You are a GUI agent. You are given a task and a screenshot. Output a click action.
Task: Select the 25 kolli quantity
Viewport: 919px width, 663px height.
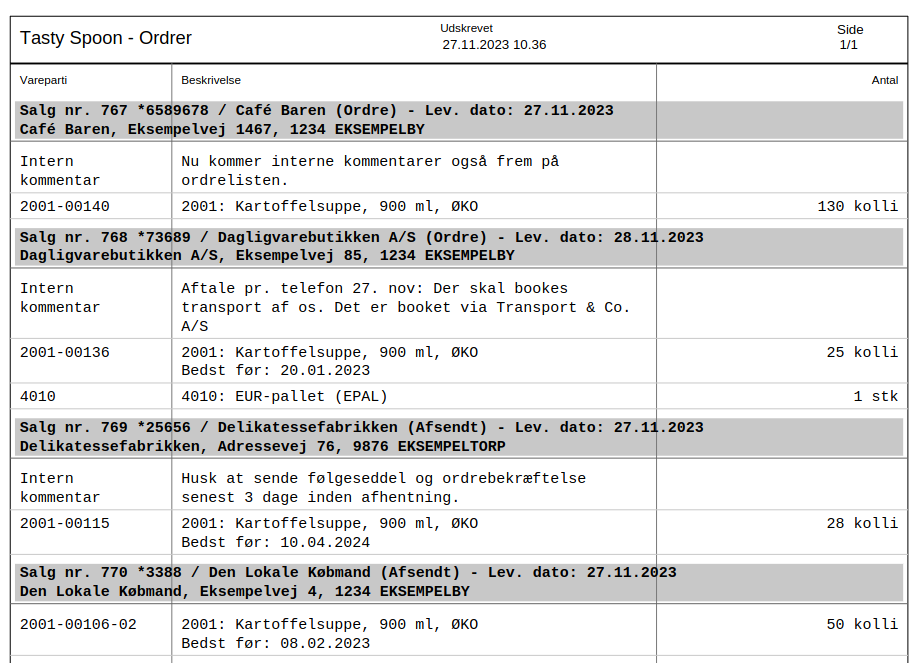pos(861,353)
